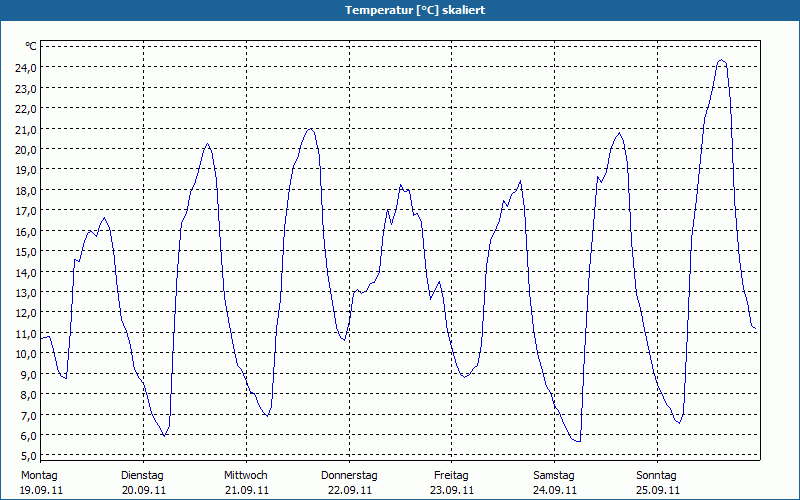Click Wednesday's temperature peak at 21°C
The height and width of the screenshot is (500, 800).
pos(310,129)
